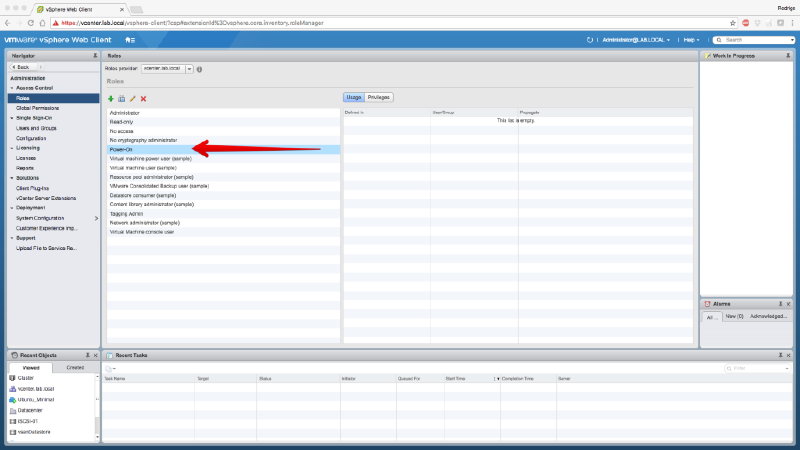The image size is (800, 450).
Task: Click the red Delete role icon
Action: [x=144, y=99]
